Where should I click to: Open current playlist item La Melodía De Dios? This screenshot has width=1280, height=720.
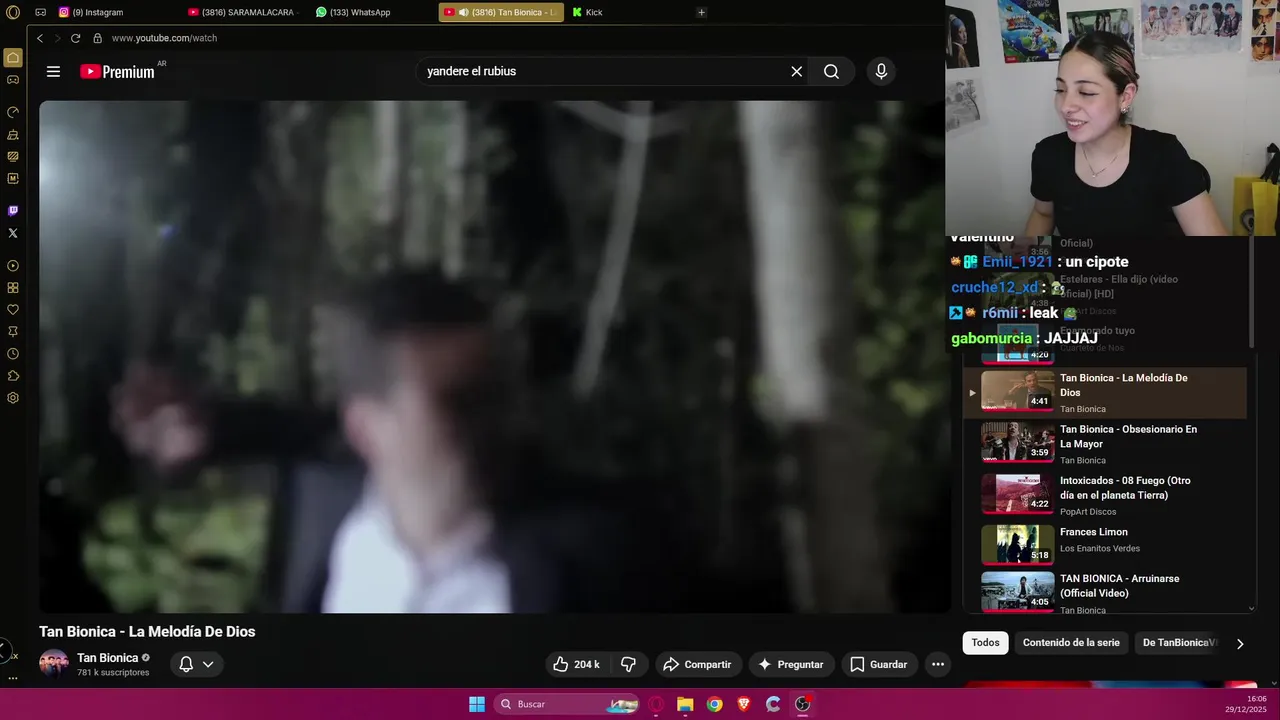point(1105,392)
